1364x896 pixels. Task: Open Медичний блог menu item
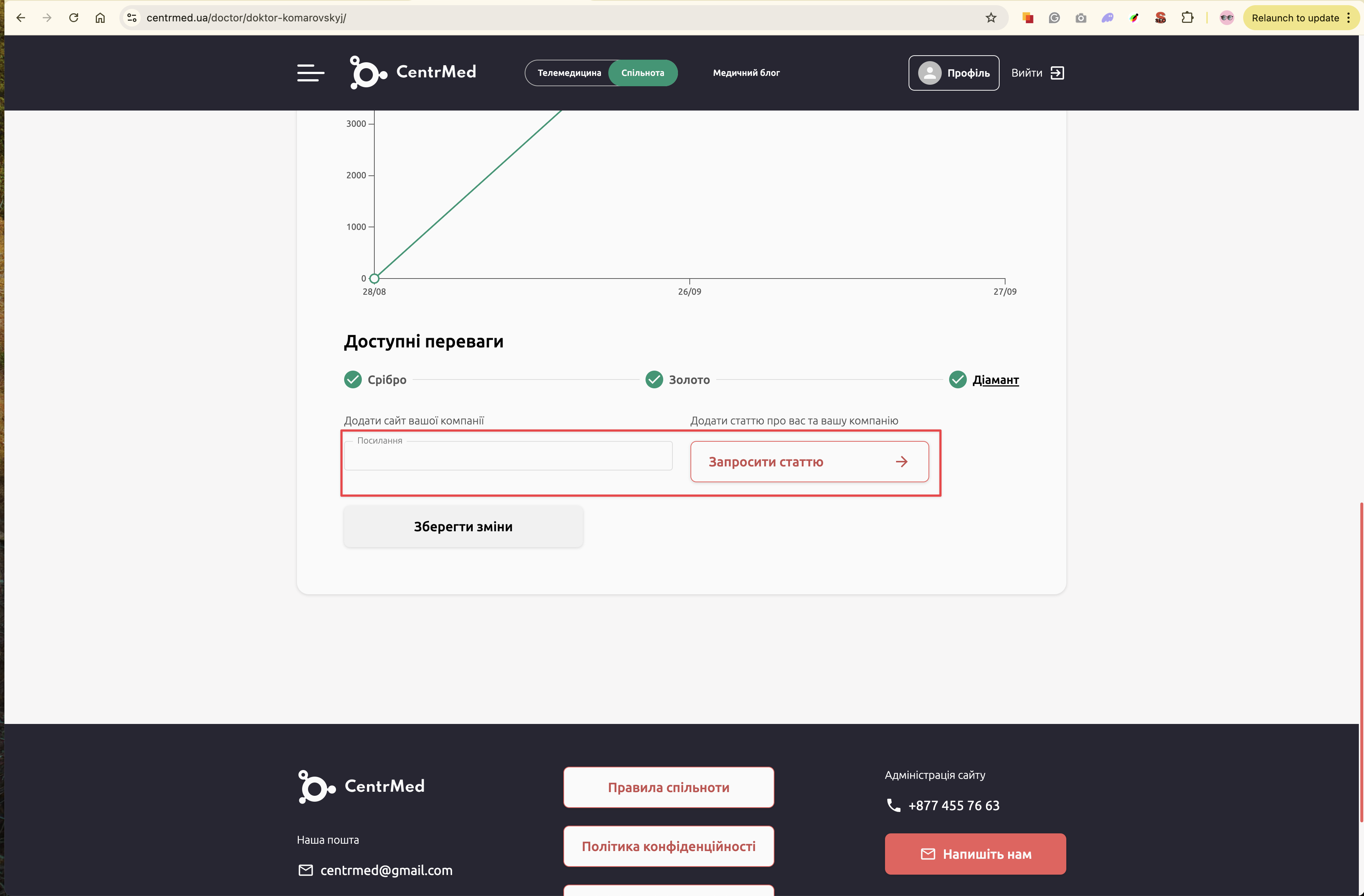pos(746,73)
